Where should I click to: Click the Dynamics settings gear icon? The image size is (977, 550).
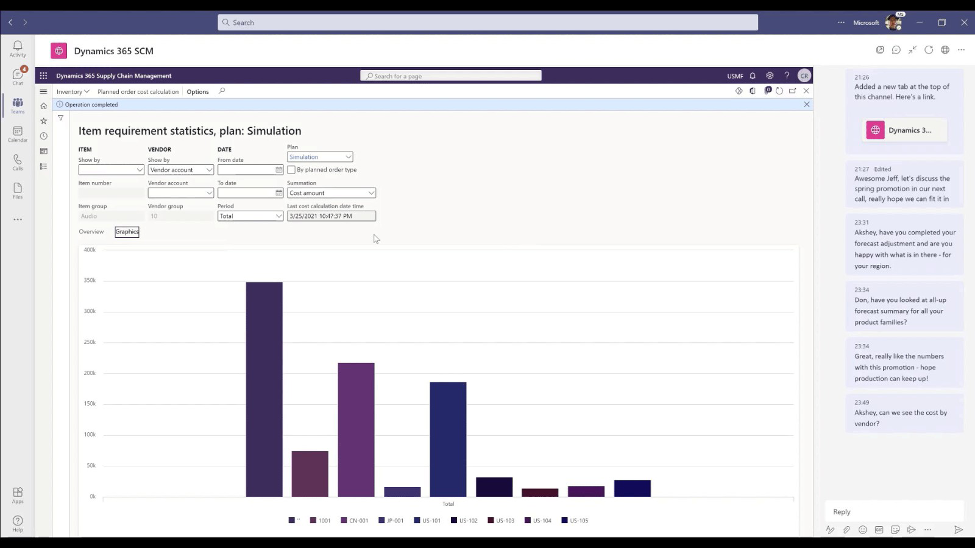pos(770,76)
